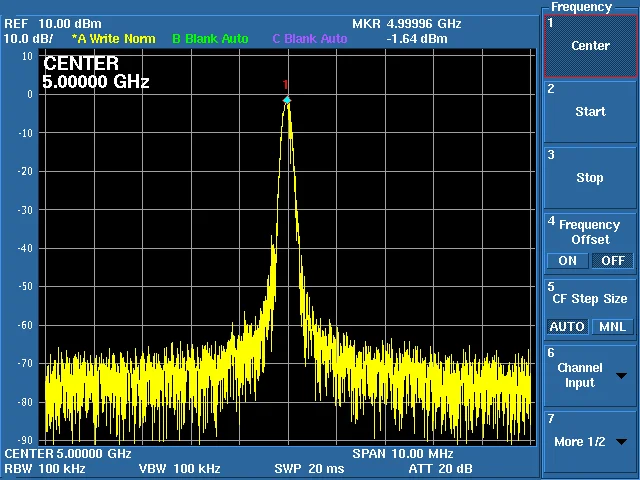The image size is (640, 480).
Task: Click the Frequency Offset softkey label
Action: [x=590, y=232]
